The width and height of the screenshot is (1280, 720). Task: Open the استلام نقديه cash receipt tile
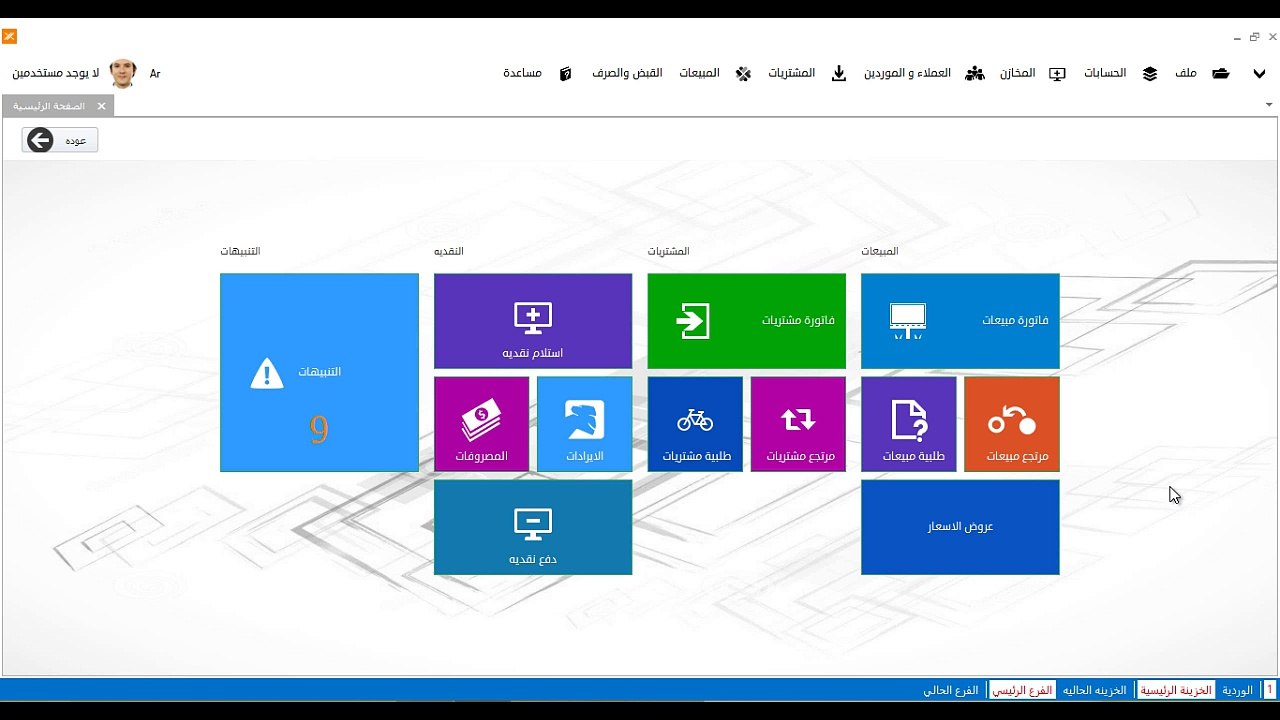point(533,321)
